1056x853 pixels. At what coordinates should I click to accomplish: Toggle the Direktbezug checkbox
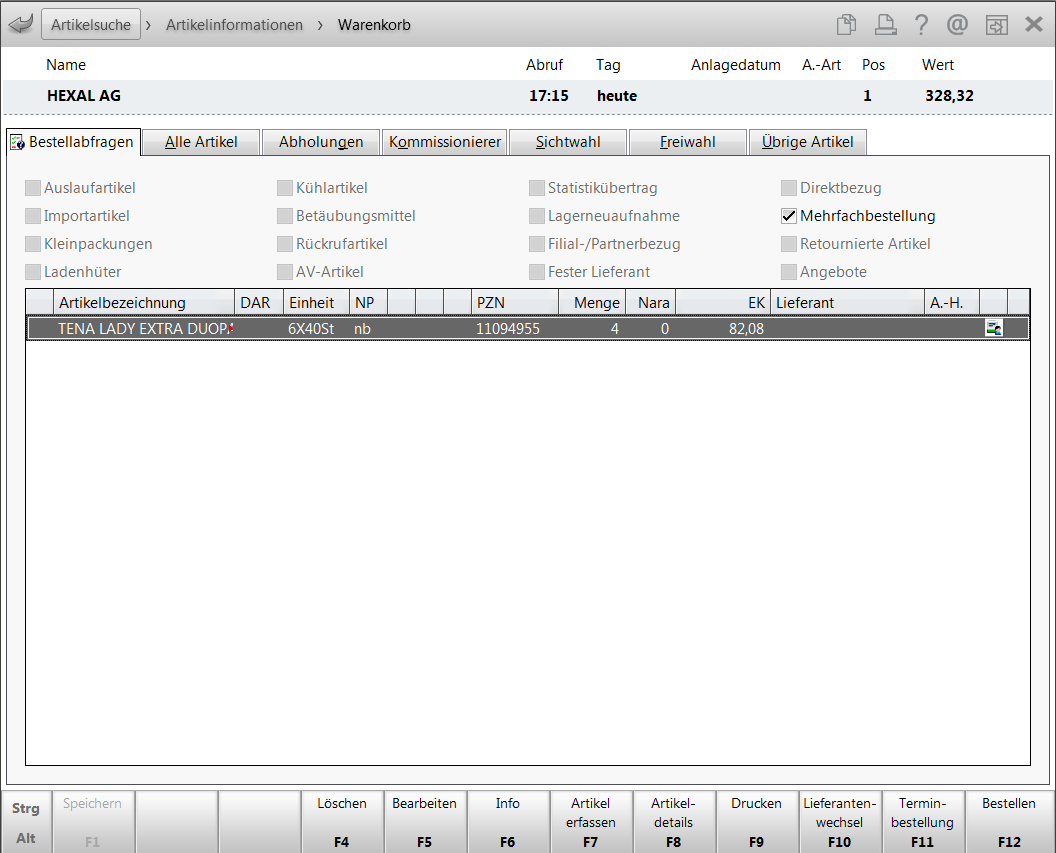pyautogui.click(x=790, y=188)
